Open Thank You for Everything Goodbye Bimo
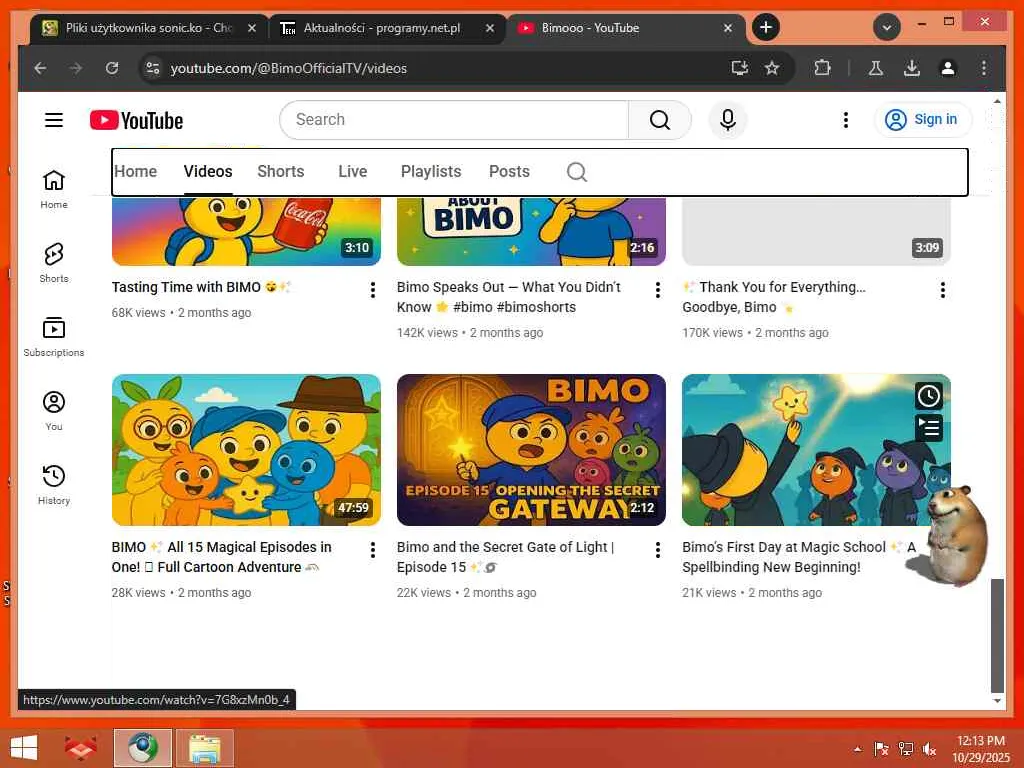This screenshot has height=768, width=1024. click(775, 297)
